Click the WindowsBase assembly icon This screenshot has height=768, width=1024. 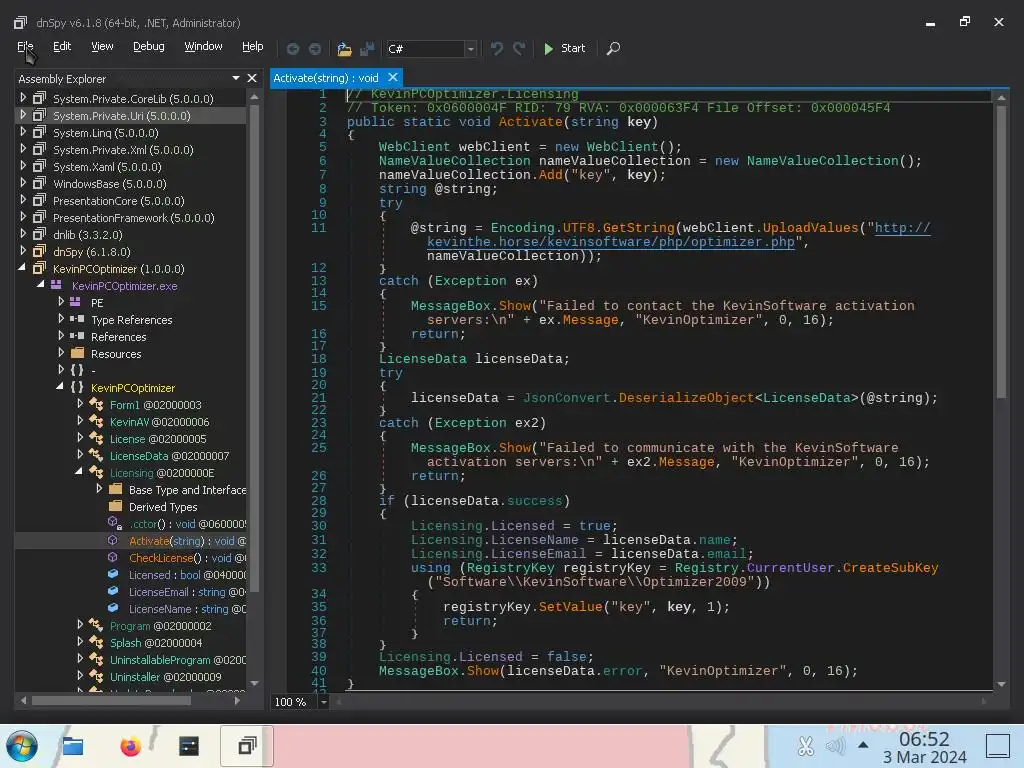coord(39,183)
